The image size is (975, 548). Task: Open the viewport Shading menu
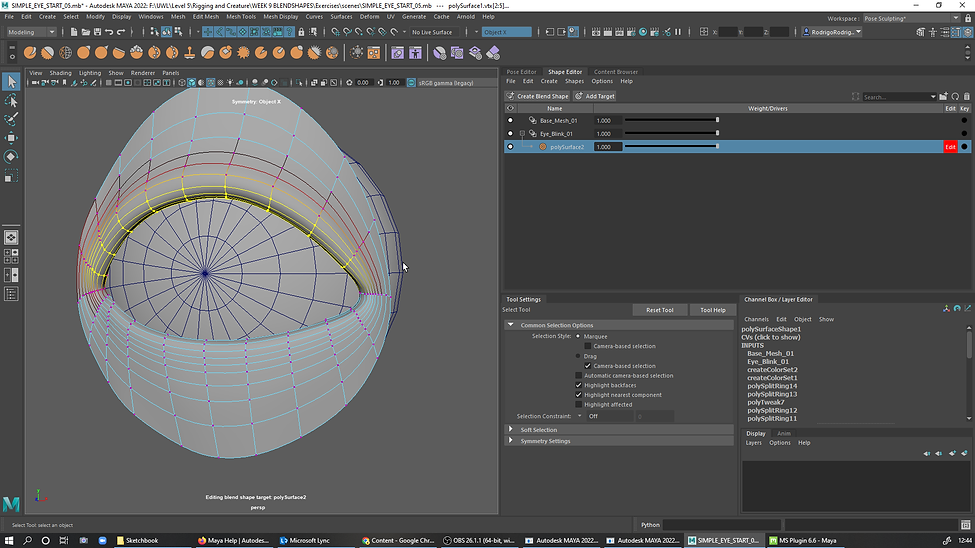60,73
